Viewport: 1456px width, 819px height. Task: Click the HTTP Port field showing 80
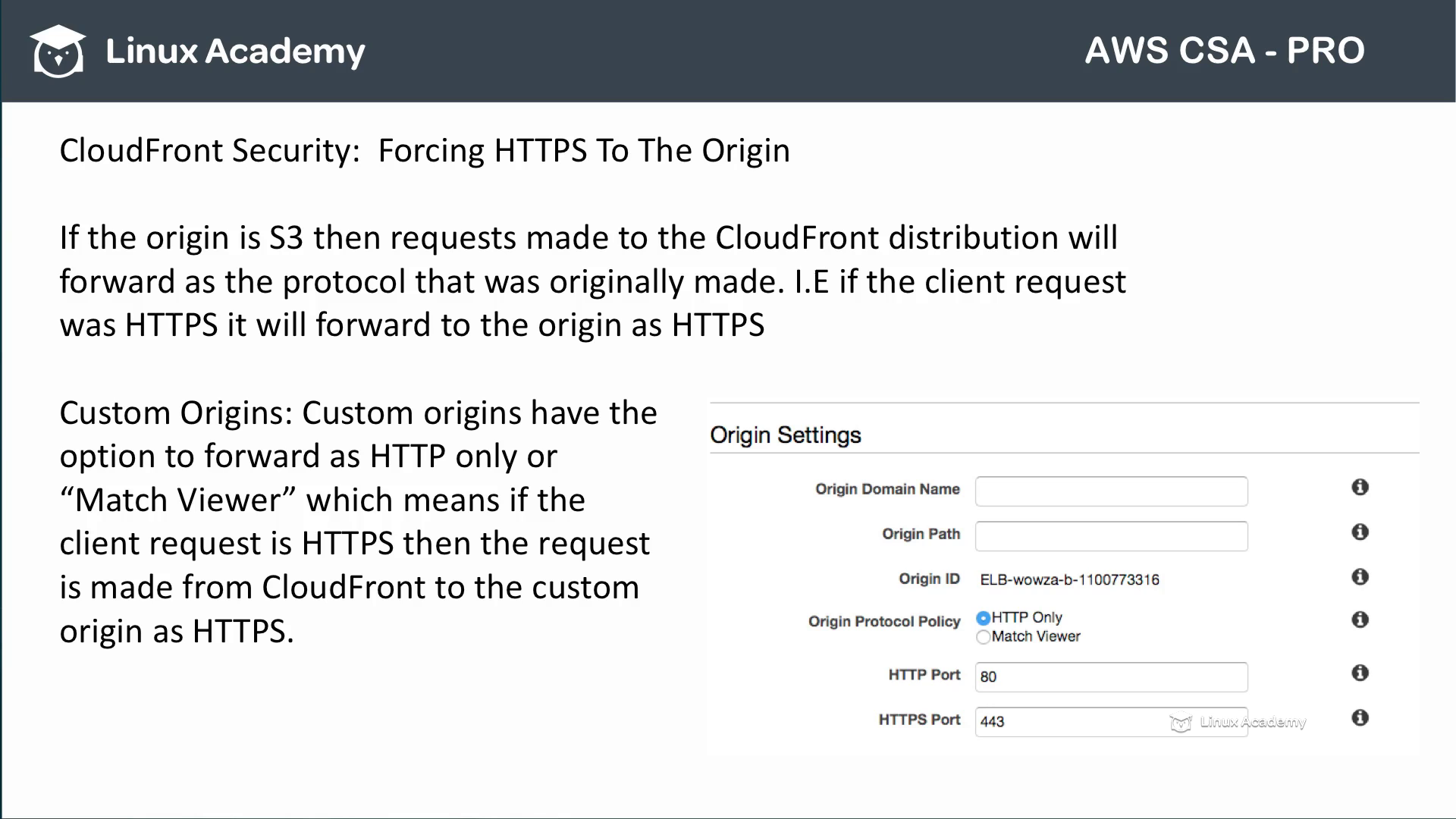(1111, 677)
